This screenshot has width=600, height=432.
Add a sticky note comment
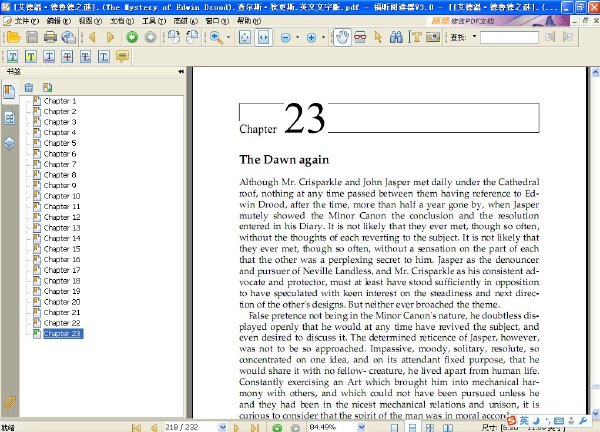click(x=122, y=57)
